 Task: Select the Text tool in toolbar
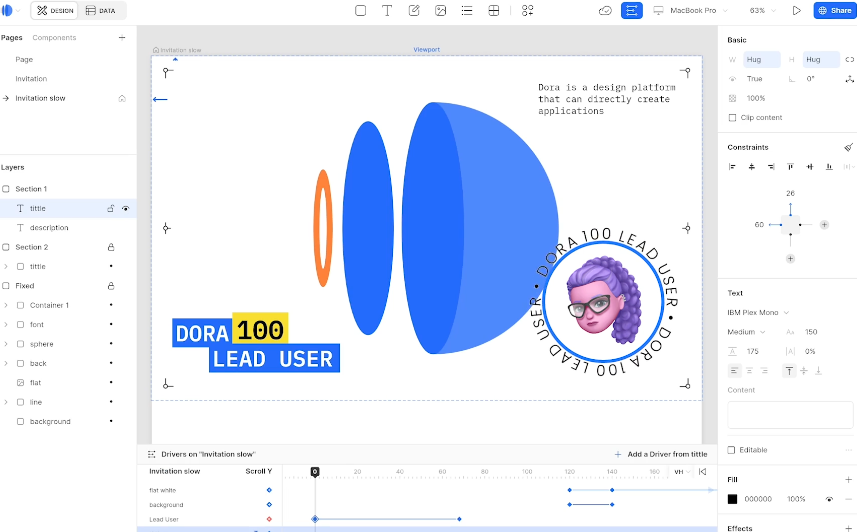pos(387,10)
